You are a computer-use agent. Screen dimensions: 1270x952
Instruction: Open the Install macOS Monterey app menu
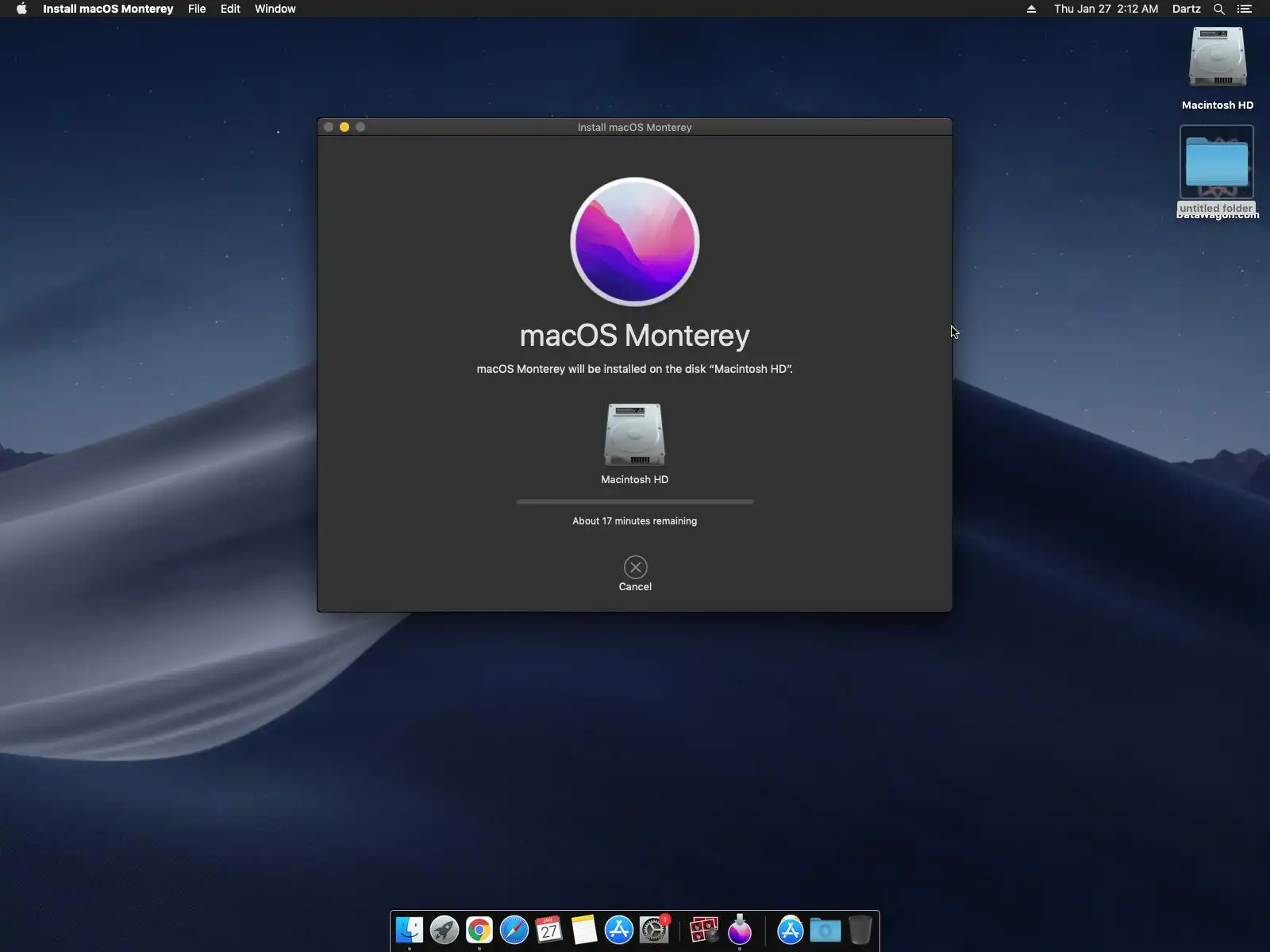point(108,9)
